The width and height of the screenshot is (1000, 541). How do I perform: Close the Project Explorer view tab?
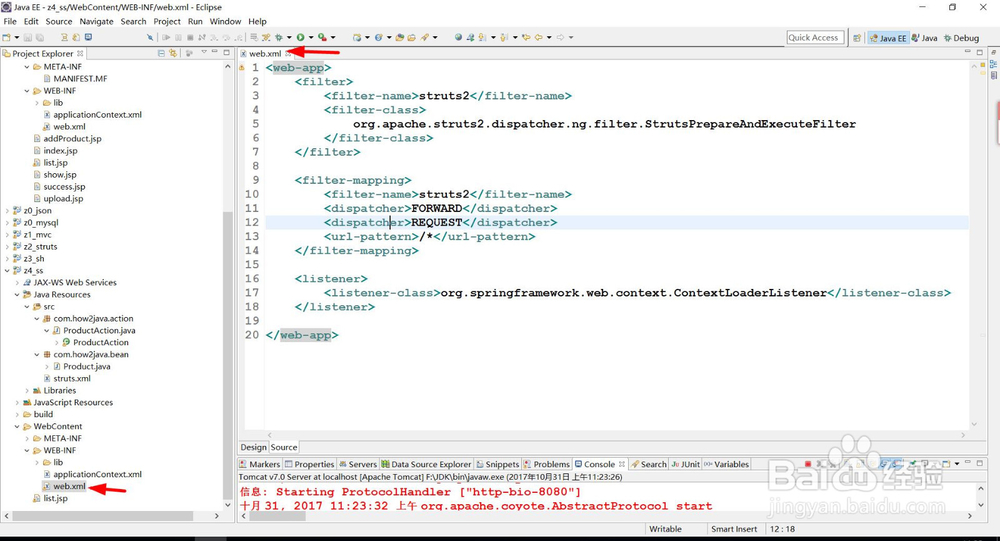(x=80, y=54)
